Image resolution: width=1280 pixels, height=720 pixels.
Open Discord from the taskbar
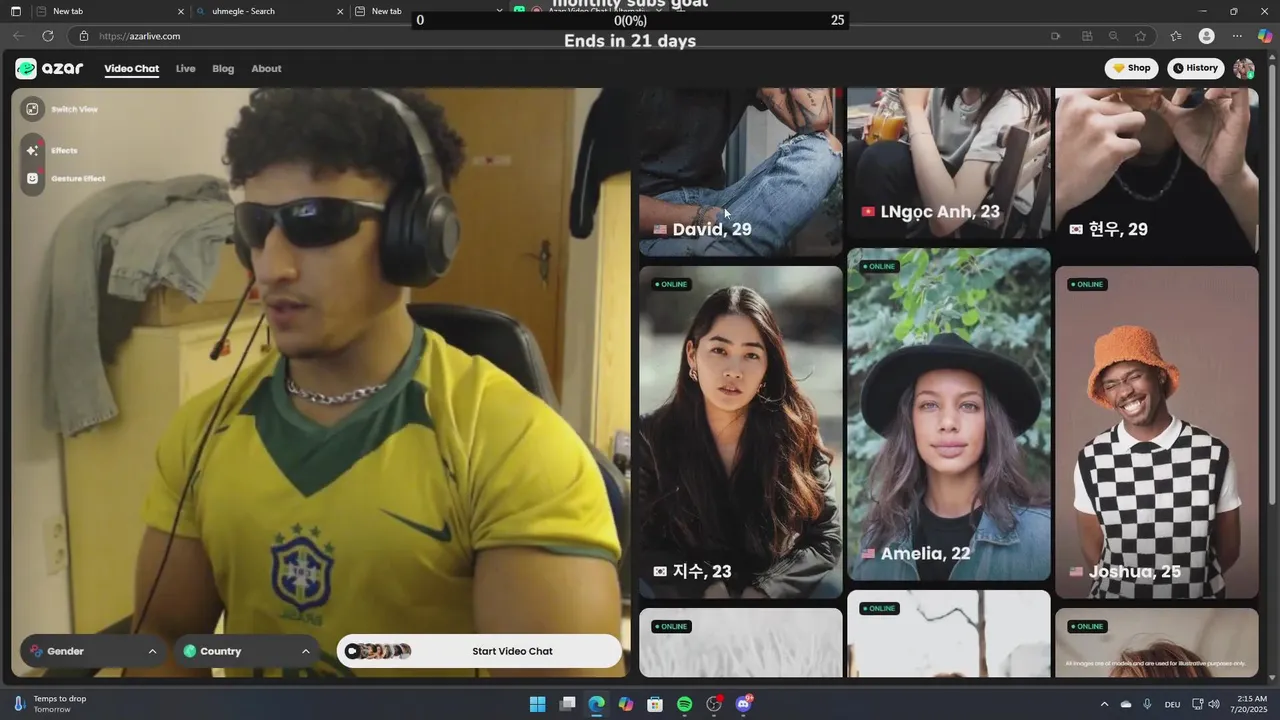(743, 704)
